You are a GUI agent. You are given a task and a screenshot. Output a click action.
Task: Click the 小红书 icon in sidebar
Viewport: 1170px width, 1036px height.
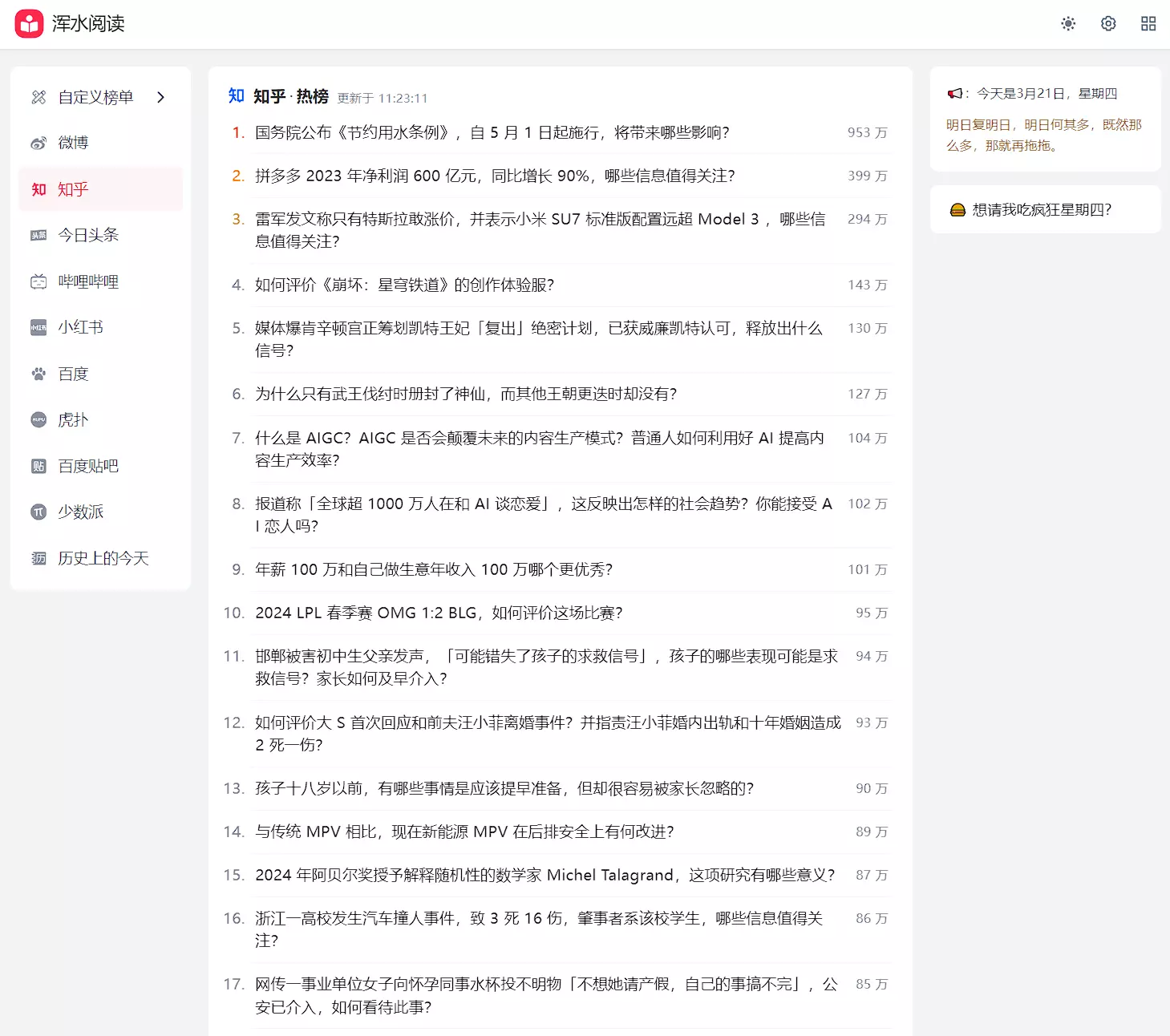38,327
